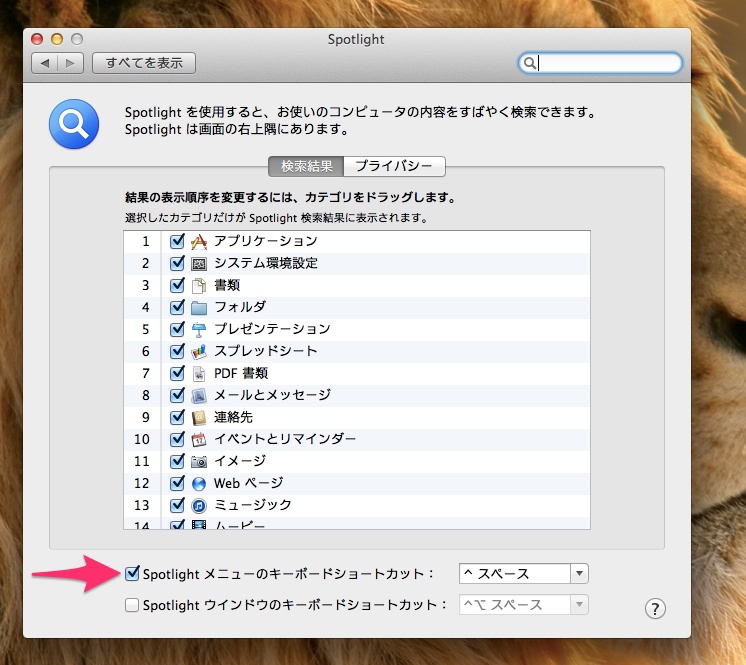Image resolution: width=746 pixels, height=665 pixels.
Task: Disable スプレッドシート in search results
Action: (x=177, y=351)
